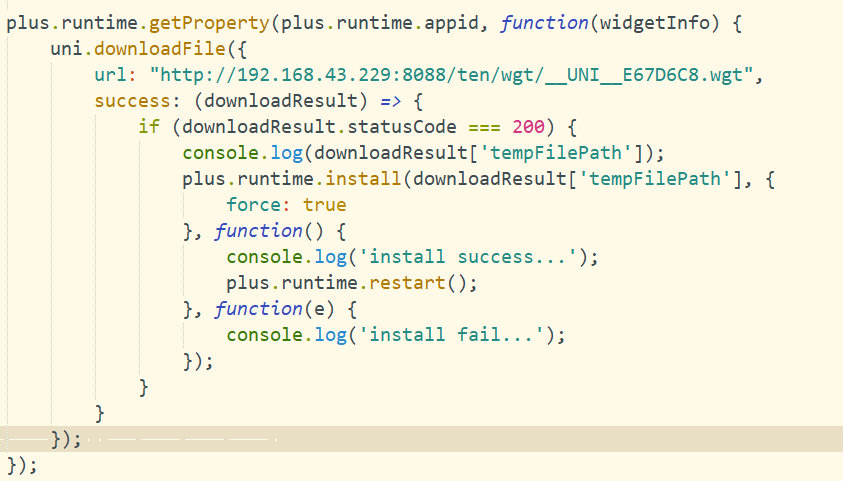The height and width of the screenshot is (481, 843).
Task: Click the downloadResult arrow function parameter
Action: pos(281,101)
